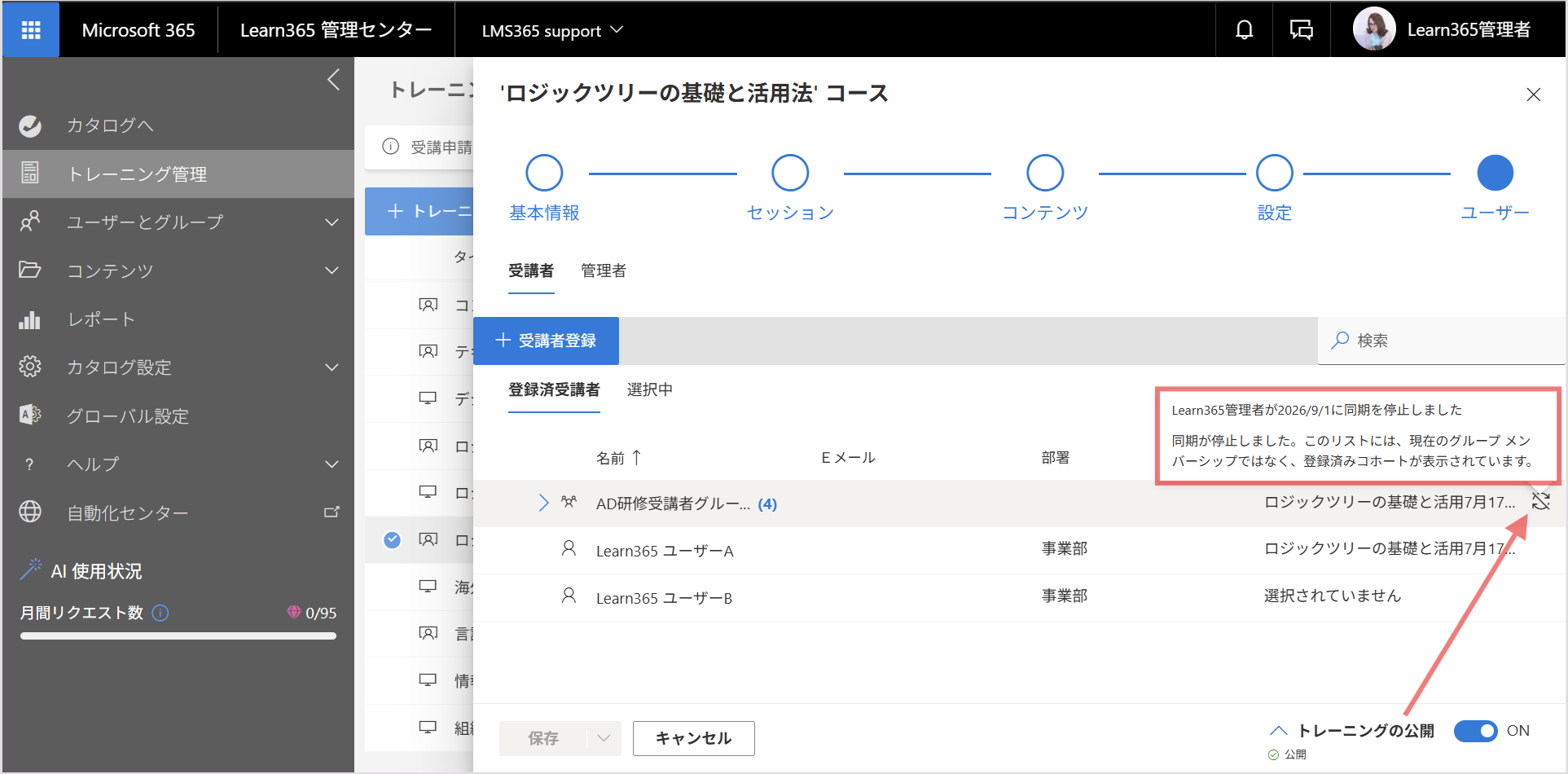Click the 0/95 request count
The width and height of the screenshot is (1568, 774).
click(321, 613)
